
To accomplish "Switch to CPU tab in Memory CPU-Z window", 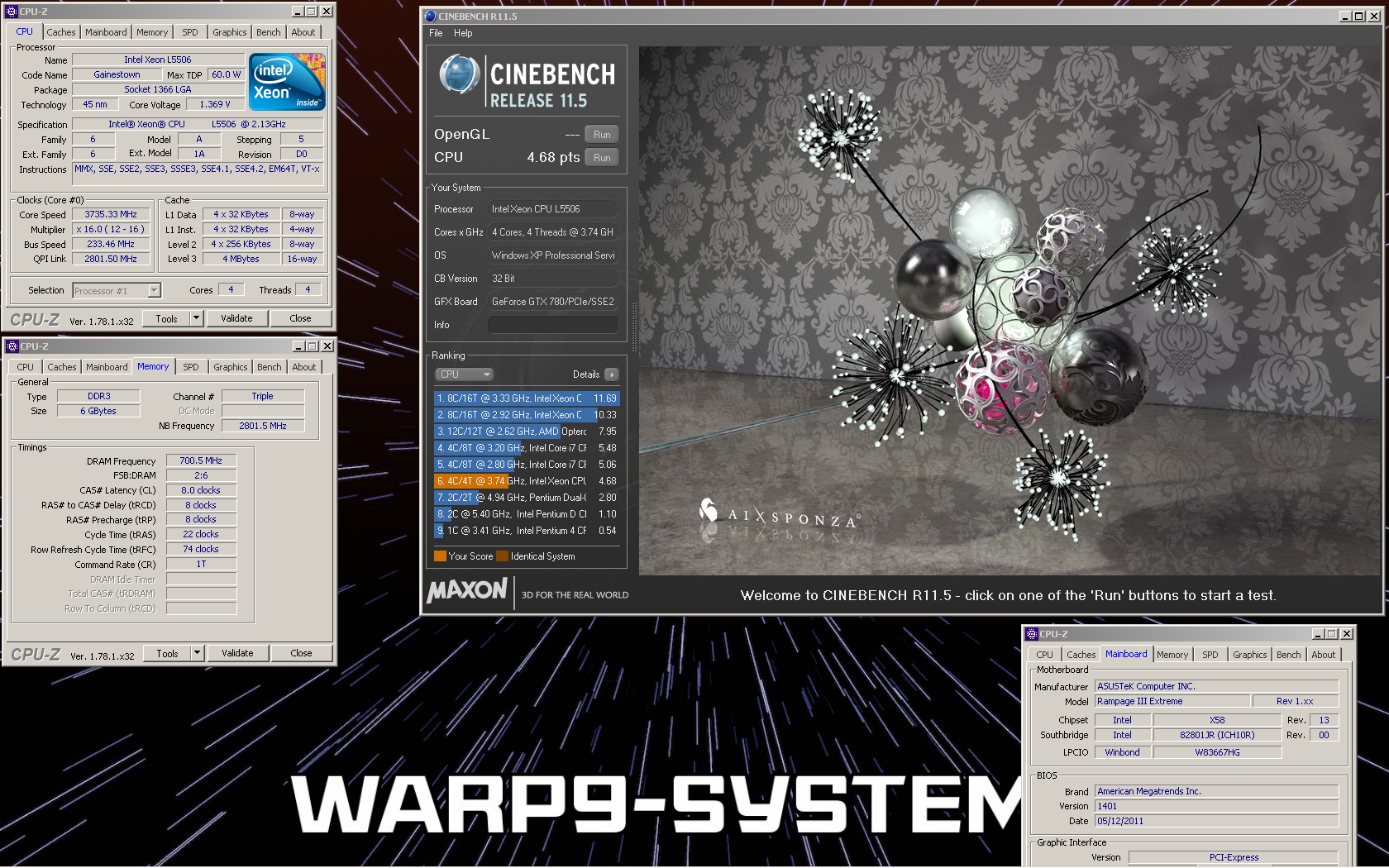I will 26,367.
